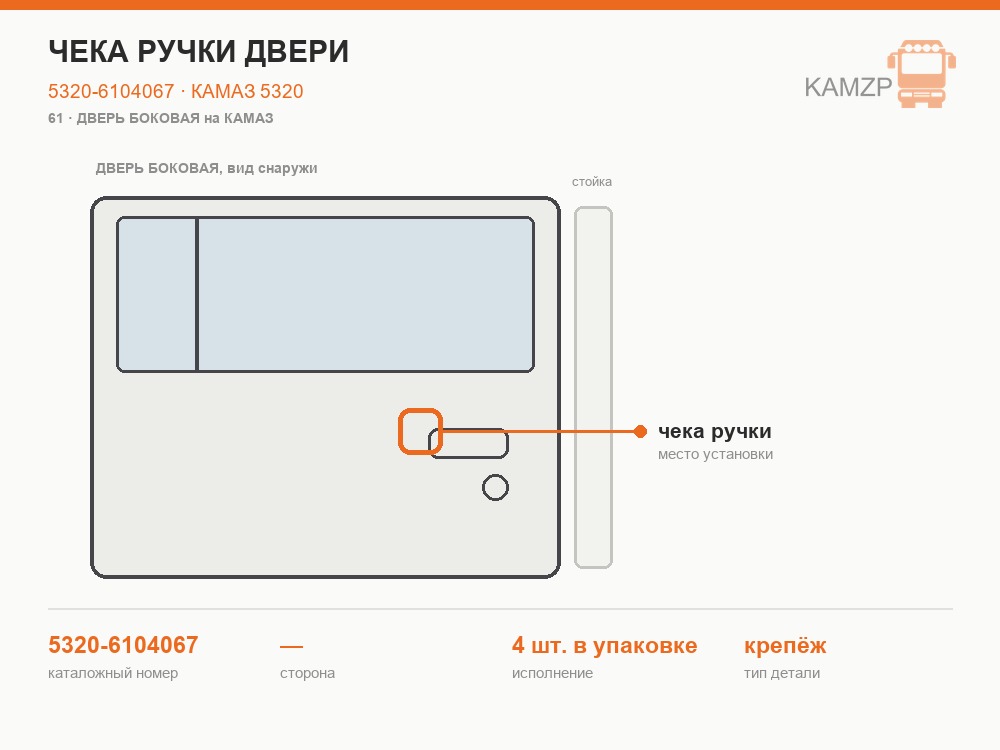The width and height of the screenshot is (1000, 750).
Task: Click the caption ДВЕРЬ БОКОВАЯ, вид снаружи
Action: [x=206, y=168]
